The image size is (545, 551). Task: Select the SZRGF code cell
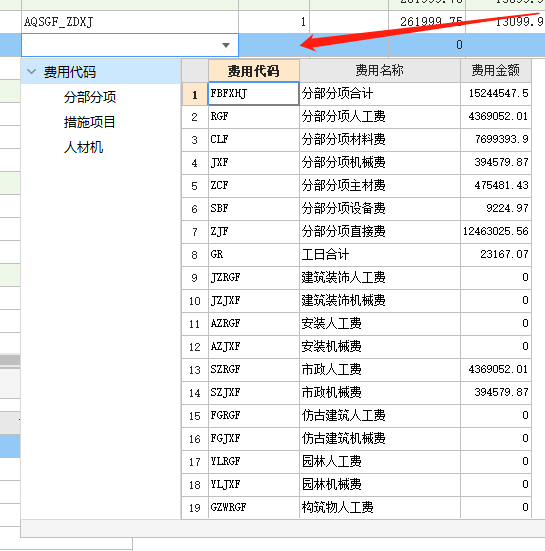click(x=254, y=370)
